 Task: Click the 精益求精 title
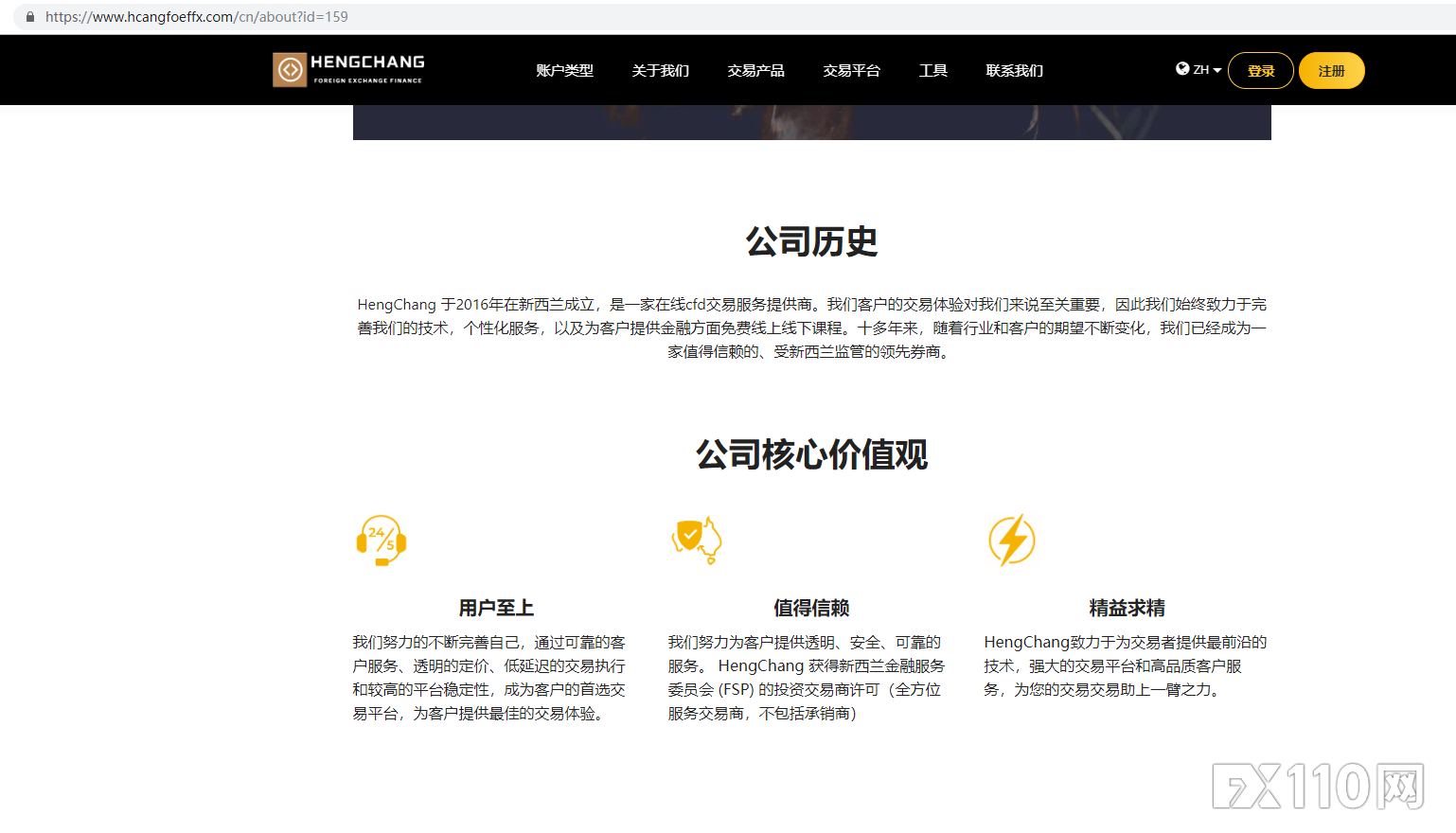click(1127, 608)
